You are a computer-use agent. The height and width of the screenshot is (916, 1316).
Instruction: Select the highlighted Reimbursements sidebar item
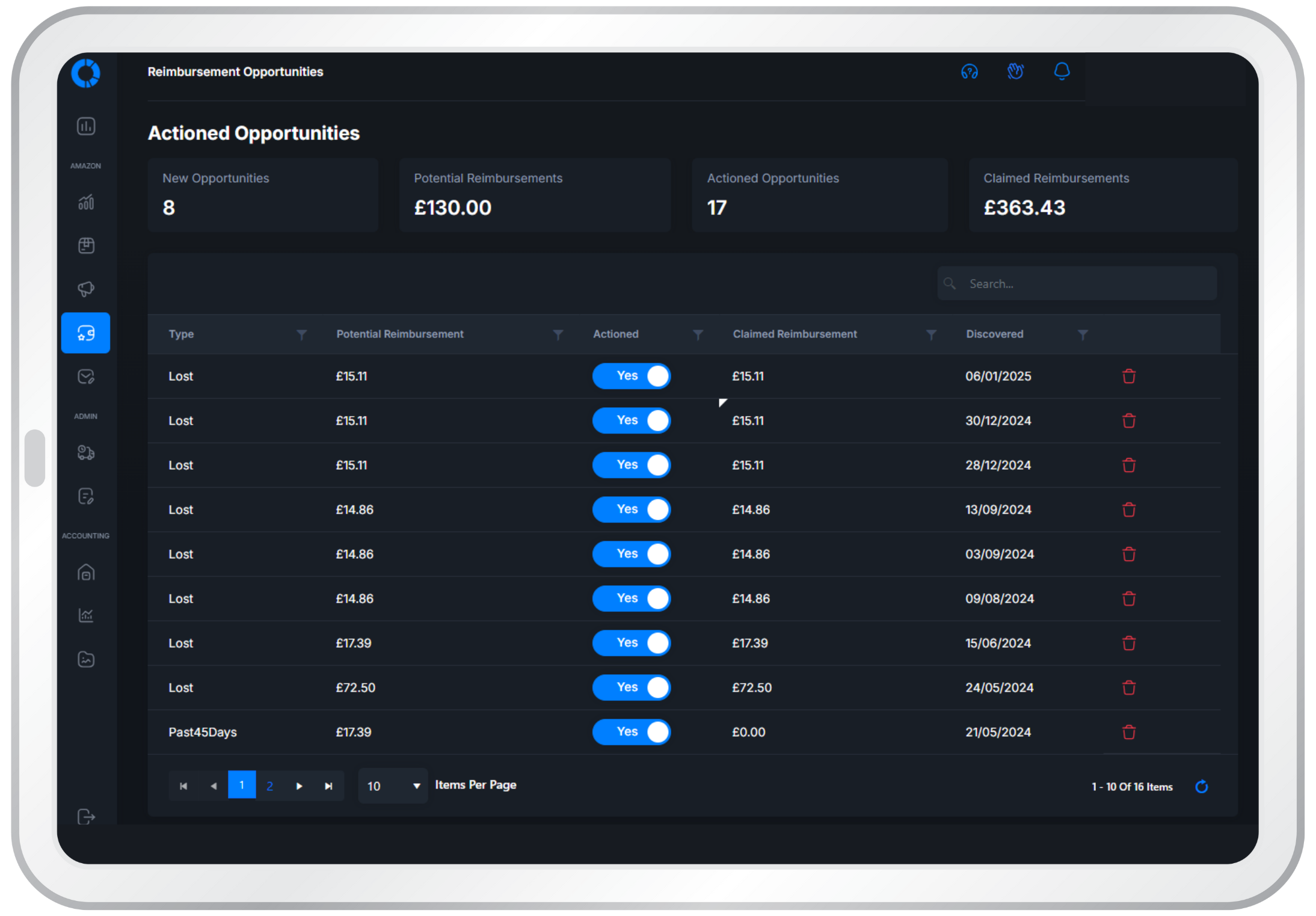[x=86, y=333]
